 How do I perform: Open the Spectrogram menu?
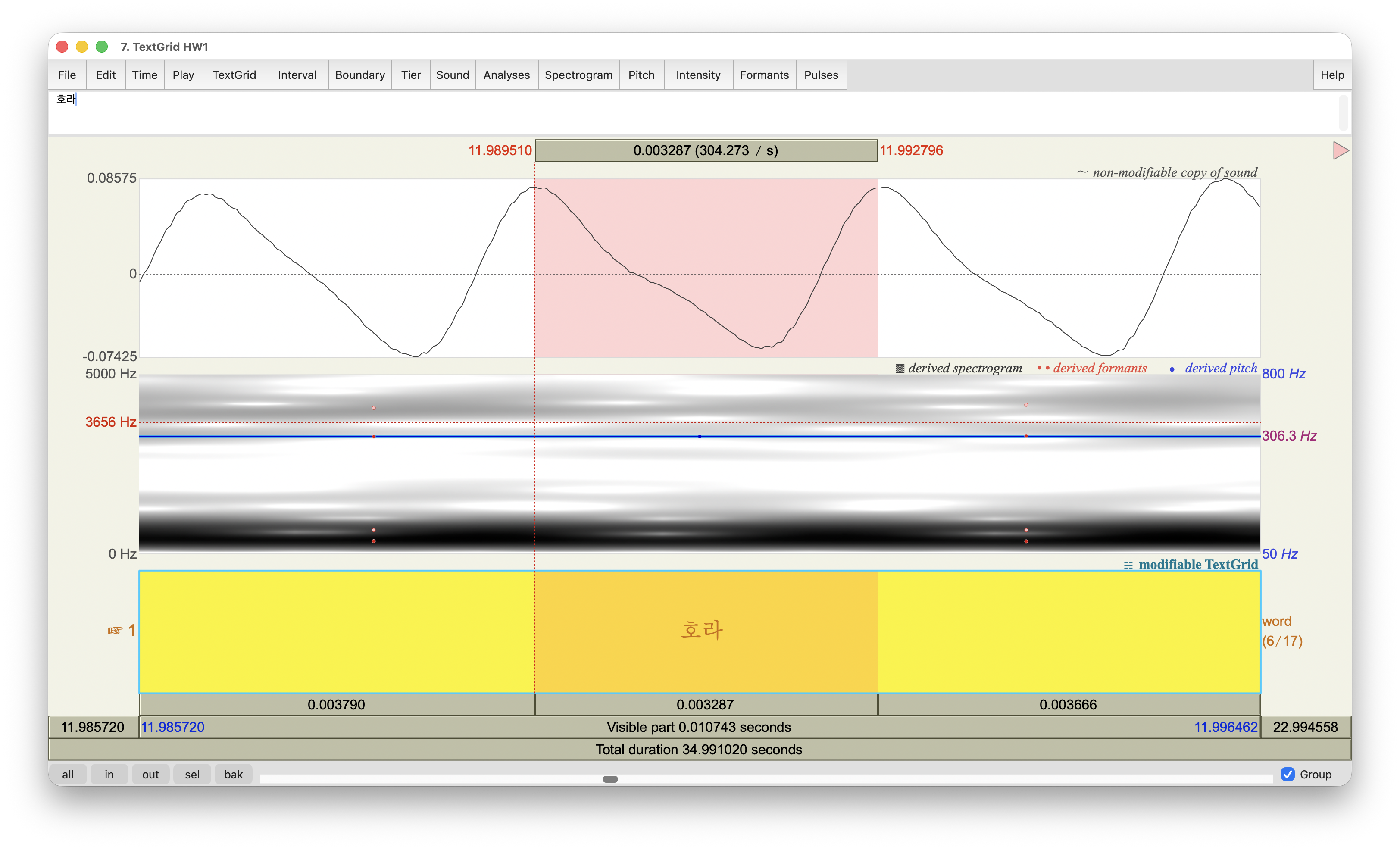point(578,75)
